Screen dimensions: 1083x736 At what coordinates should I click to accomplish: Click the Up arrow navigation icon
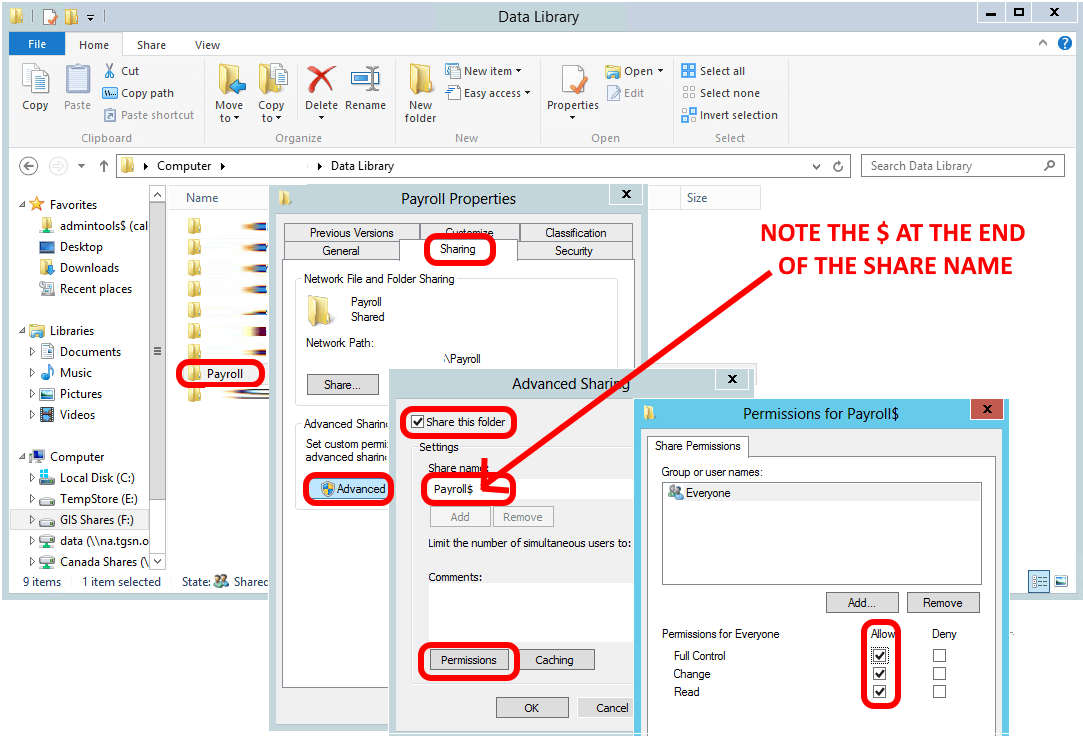coord(104,166)
